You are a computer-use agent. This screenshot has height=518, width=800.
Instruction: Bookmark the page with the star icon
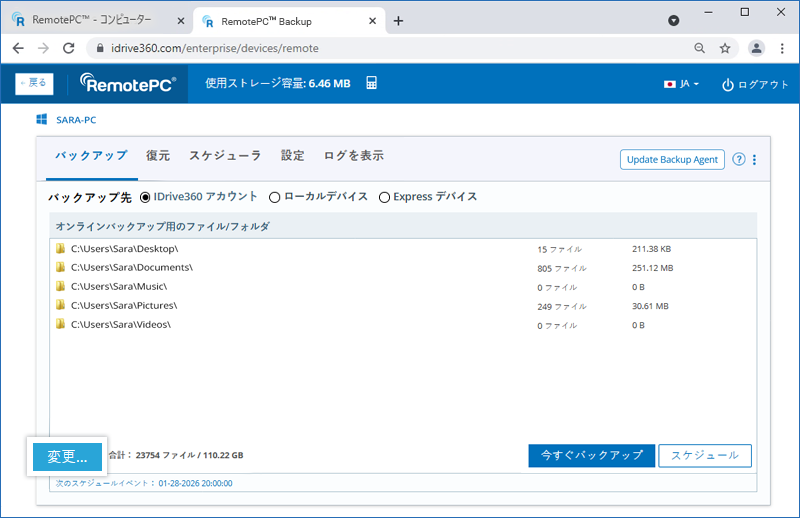[724, 48]
